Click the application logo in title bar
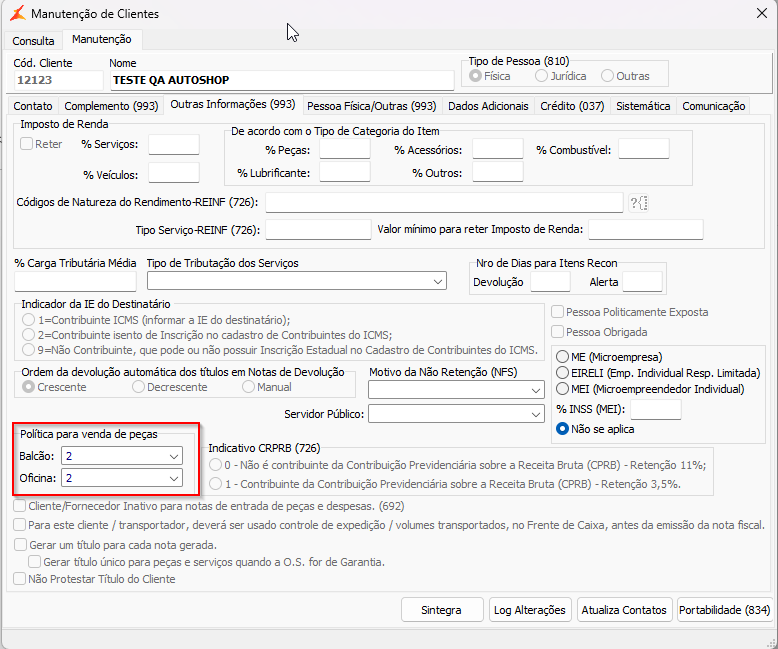Screen dimensions: 778x649 click(x=17, y=13)
